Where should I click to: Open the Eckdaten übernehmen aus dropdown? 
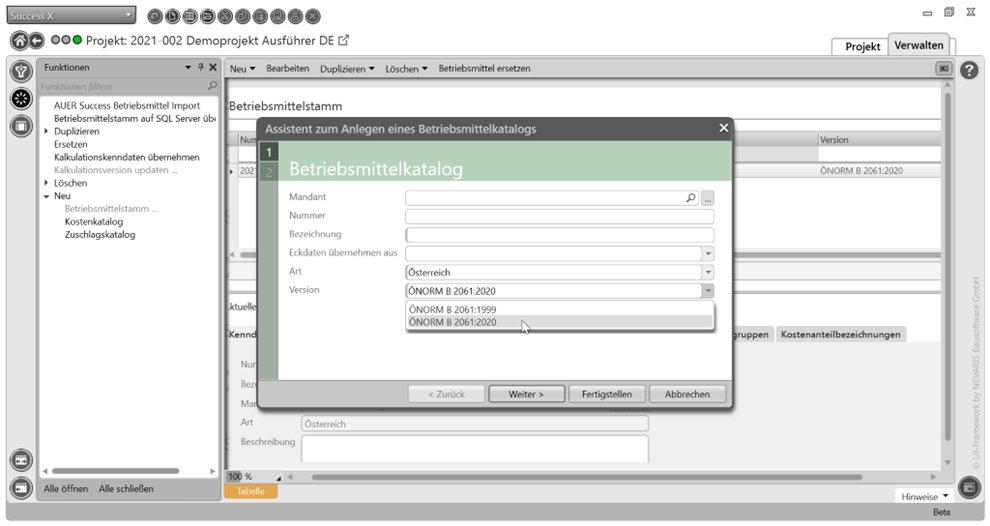(708, 254)
